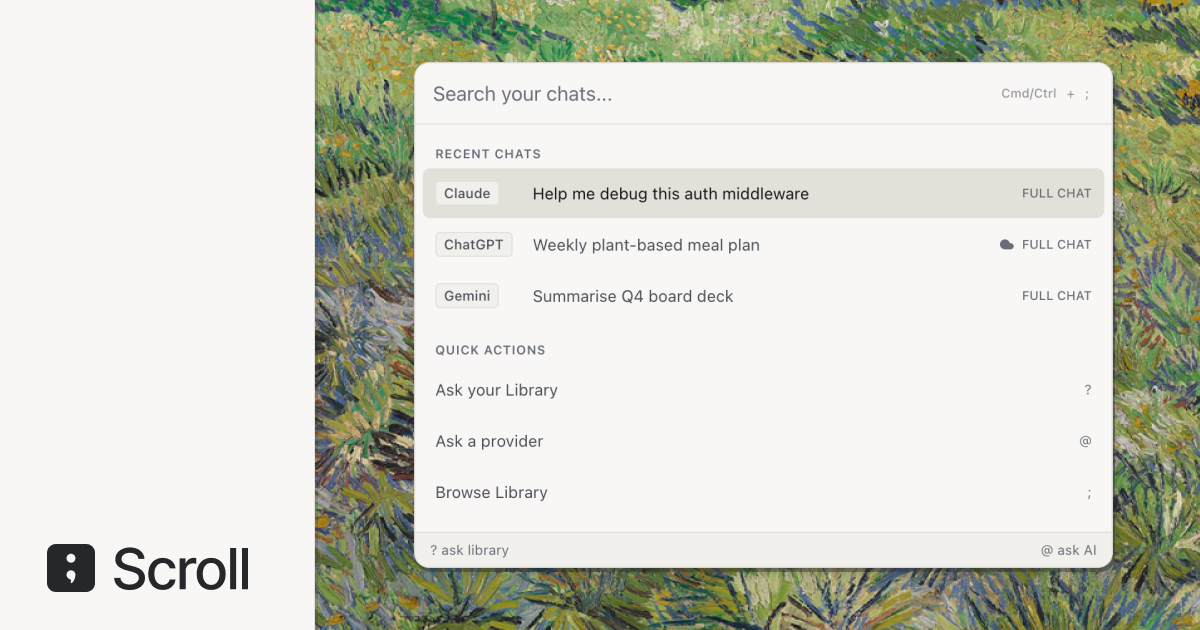Click the RECENT CHATS section heading
Screen dimensions: 1200x630
pos(488,154)
